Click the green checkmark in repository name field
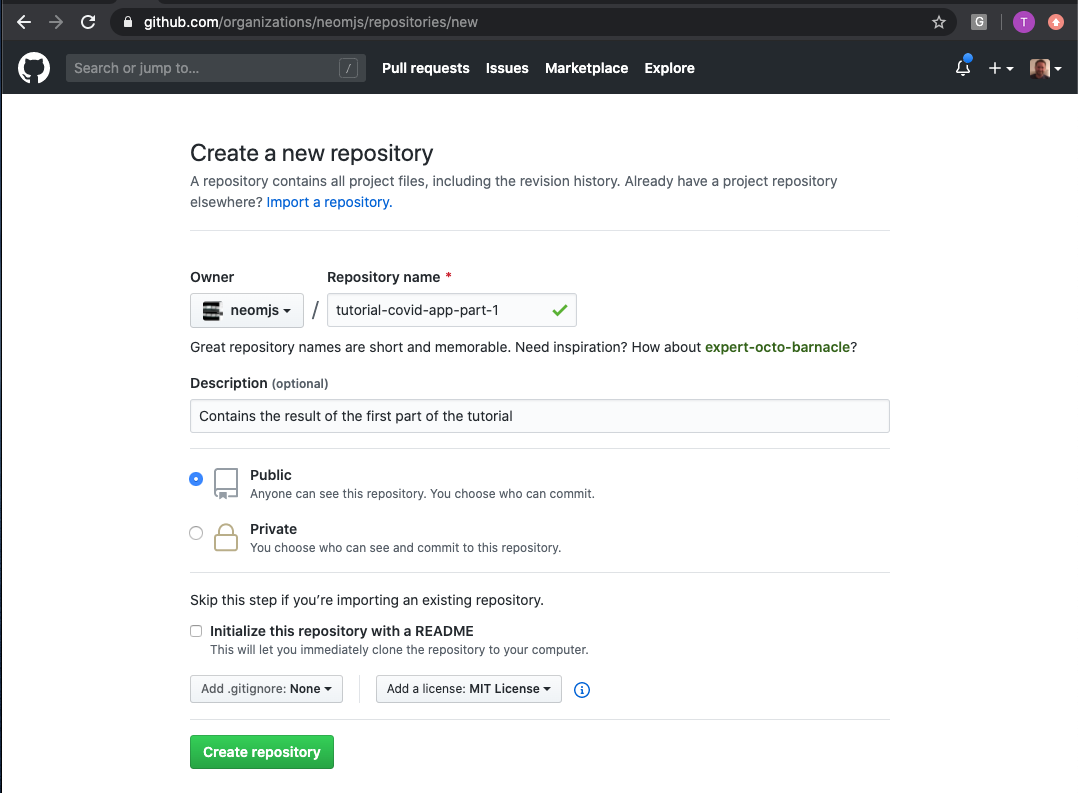1078x793 pixels. point(560,309)
